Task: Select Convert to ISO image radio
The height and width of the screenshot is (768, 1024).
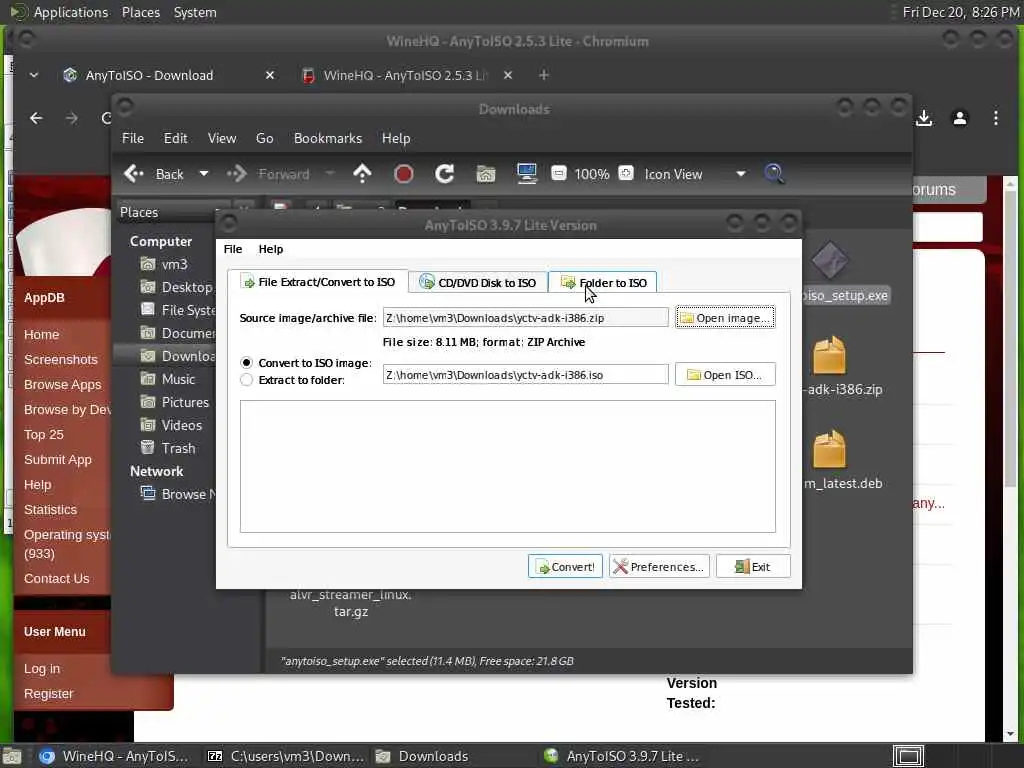Action: tap(246, 362)
